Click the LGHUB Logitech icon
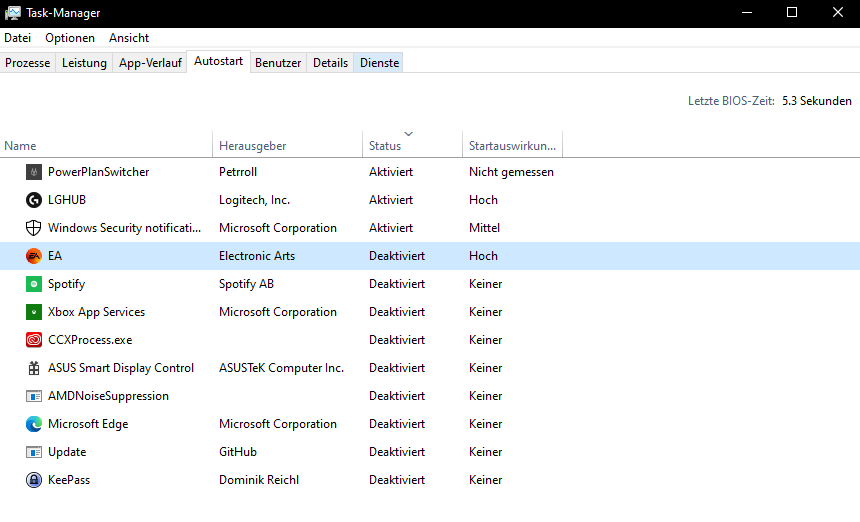This screenshot has width=860, height=522. coord(33,200)
